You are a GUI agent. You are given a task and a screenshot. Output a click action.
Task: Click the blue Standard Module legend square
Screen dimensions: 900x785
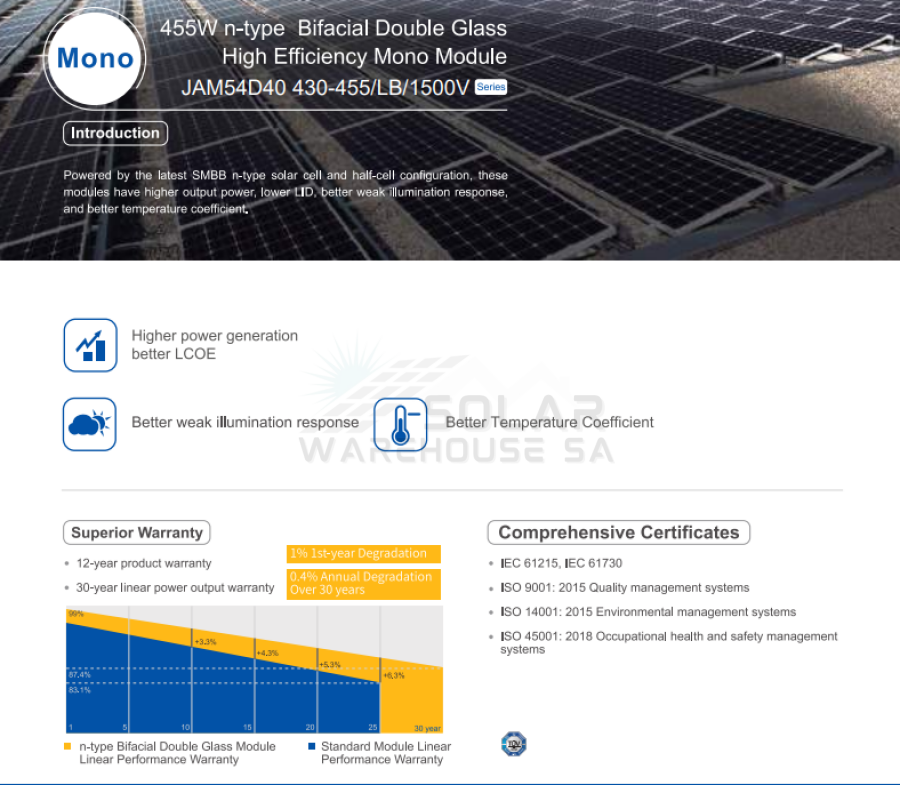pyautogui.click(x=312, y=747)
